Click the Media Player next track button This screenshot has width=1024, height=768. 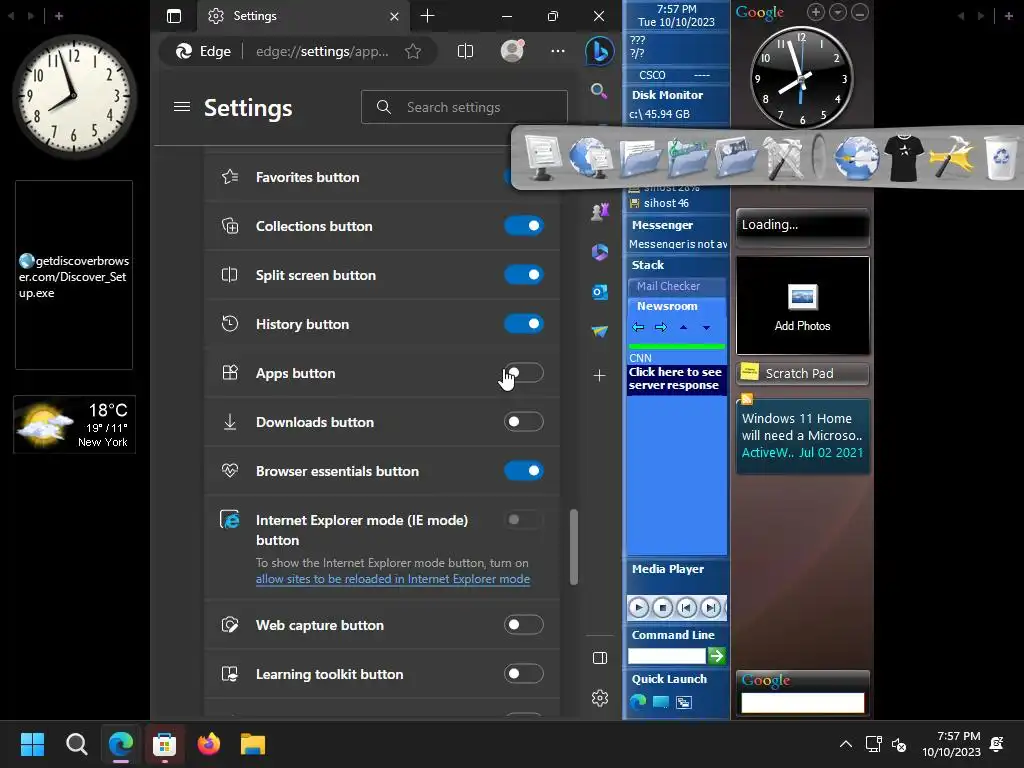click(711, 608)
